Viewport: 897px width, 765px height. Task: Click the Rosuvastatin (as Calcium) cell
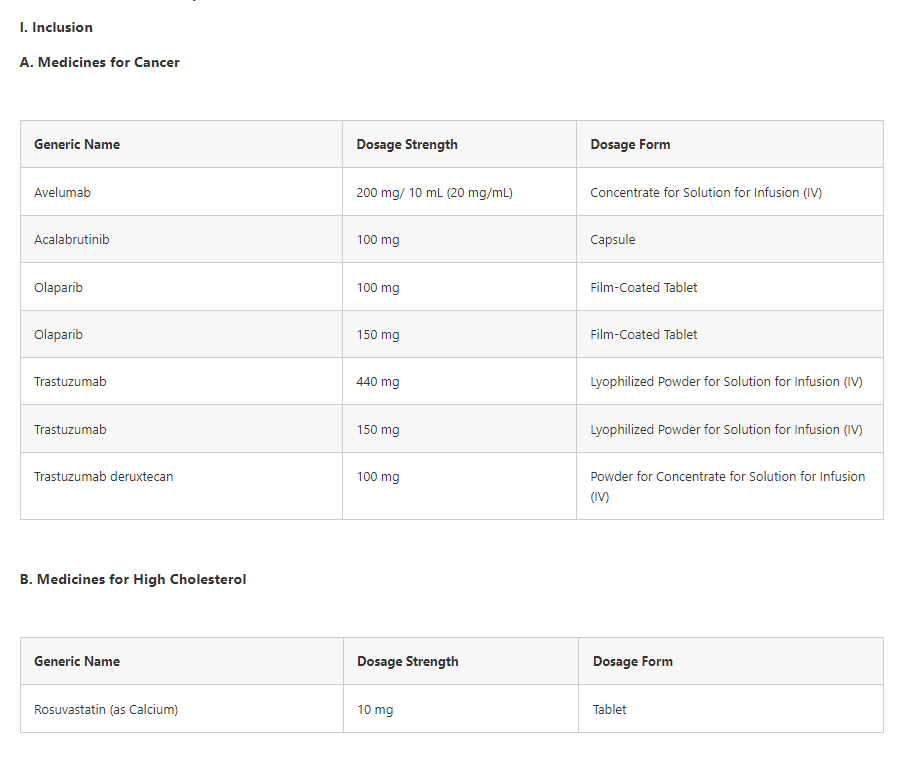[x=106, y=710]
